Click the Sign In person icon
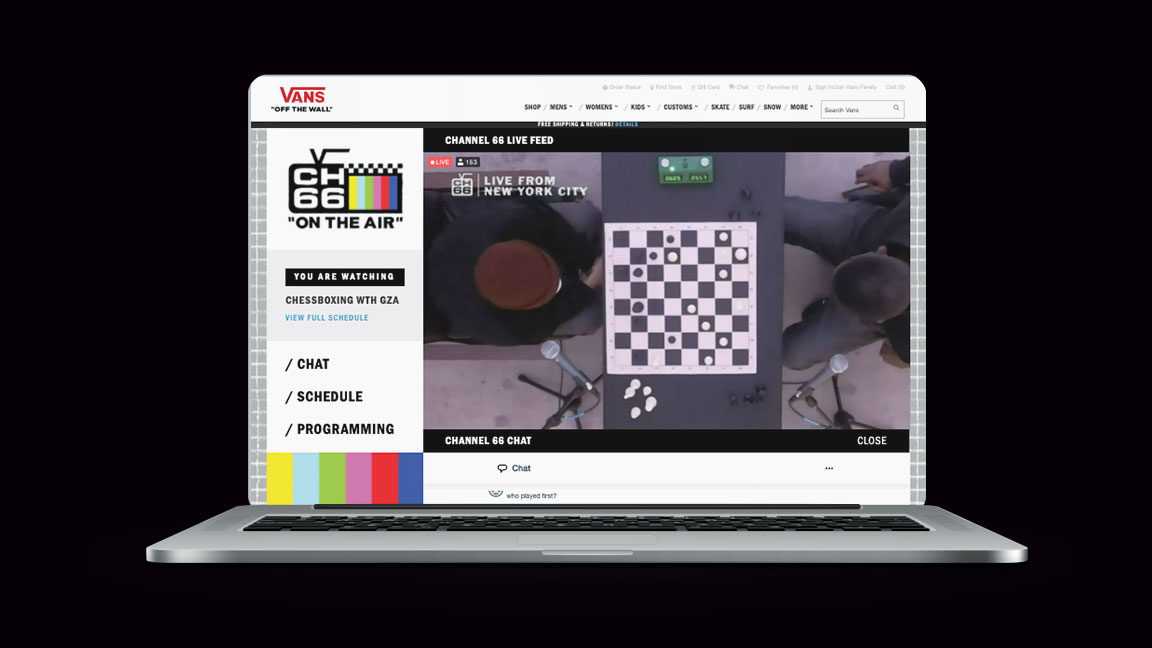 click(x=810, y=87)
